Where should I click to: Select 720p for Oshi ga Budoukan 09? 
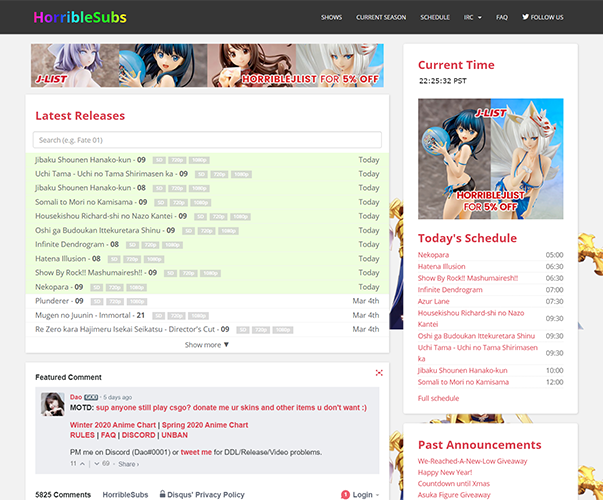(207, 231)
